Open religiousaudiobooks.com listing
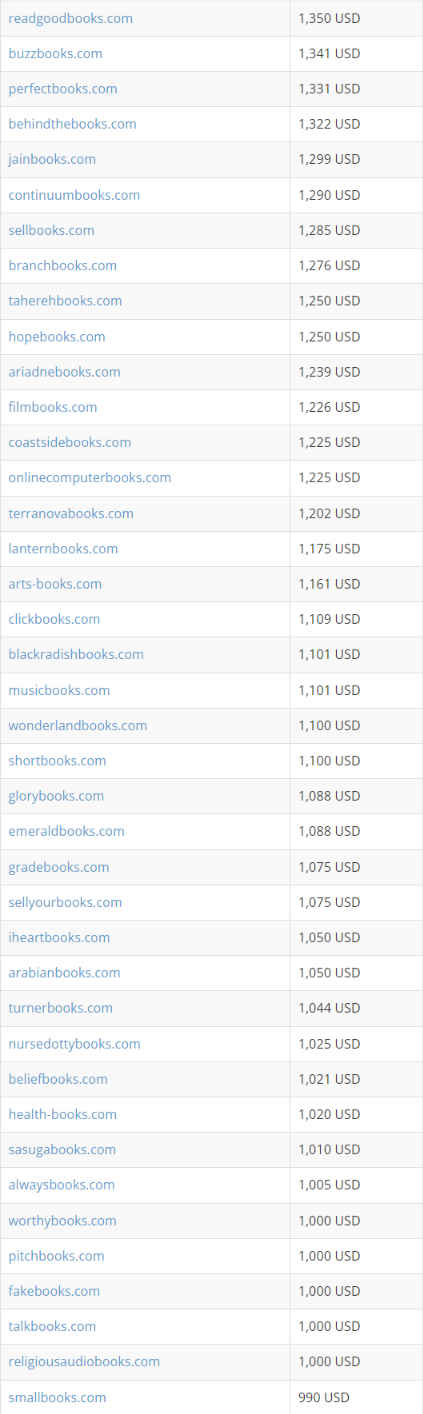 (84, 1362)
